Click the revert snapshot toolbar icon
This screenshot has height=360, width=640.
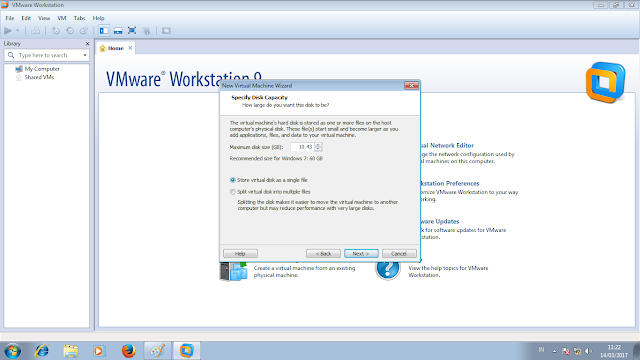pos(70,31)
